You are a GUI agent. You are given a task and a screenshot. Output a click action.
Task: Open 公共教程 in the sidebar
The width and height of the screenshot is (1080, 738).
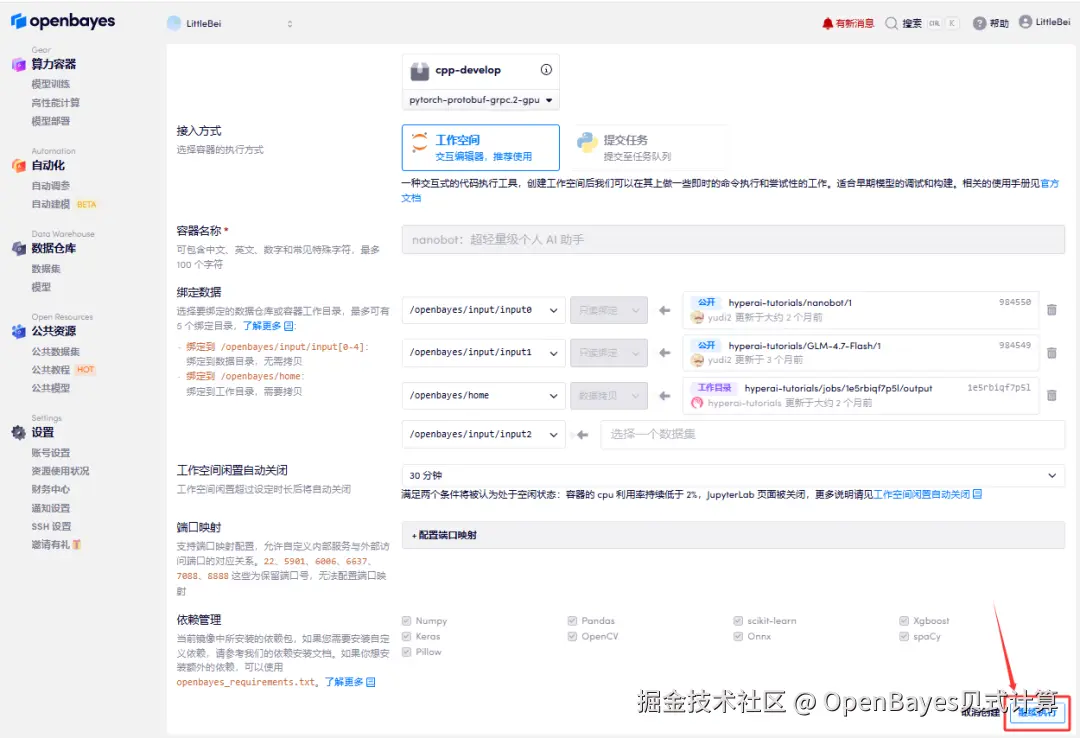click(50, 370)
